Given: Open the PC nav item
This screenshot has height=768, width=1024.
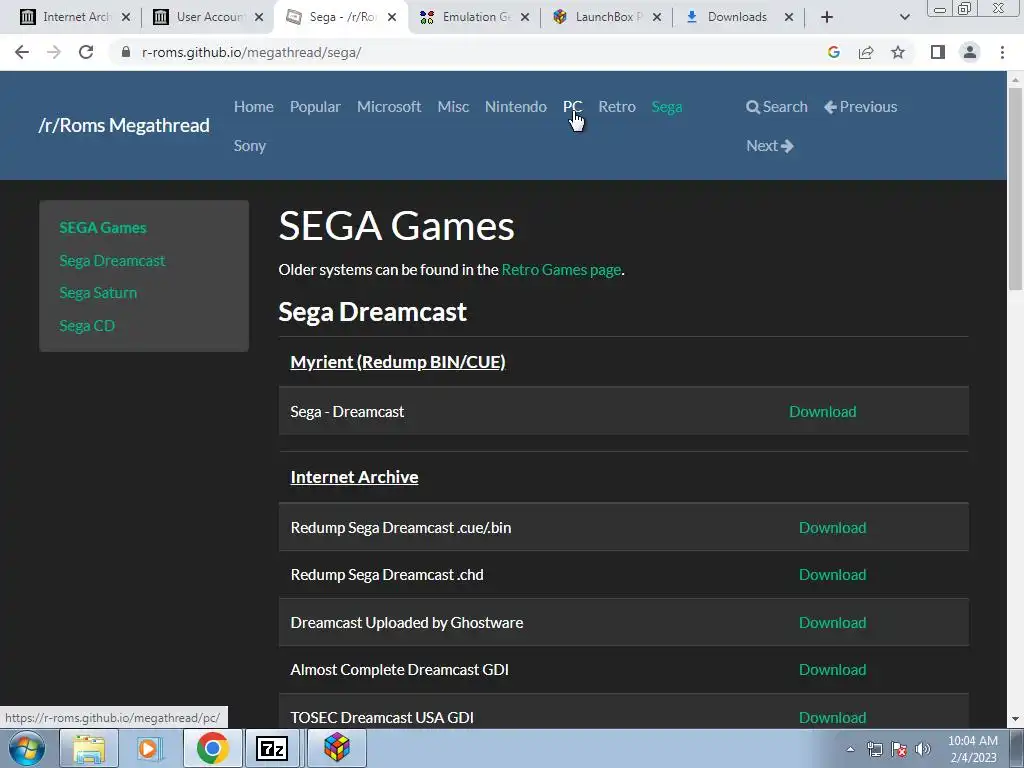Looking at the screenshot, I should pos(572,106).
